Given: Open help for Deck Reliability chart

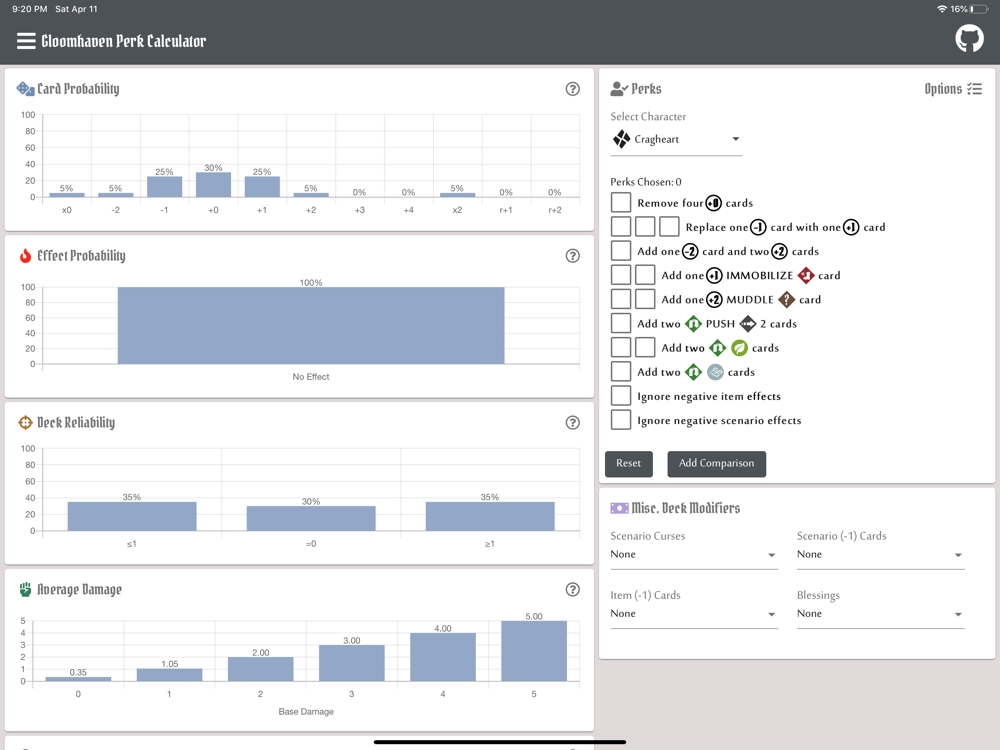Looking at the screenshot, I should [573, 423].
